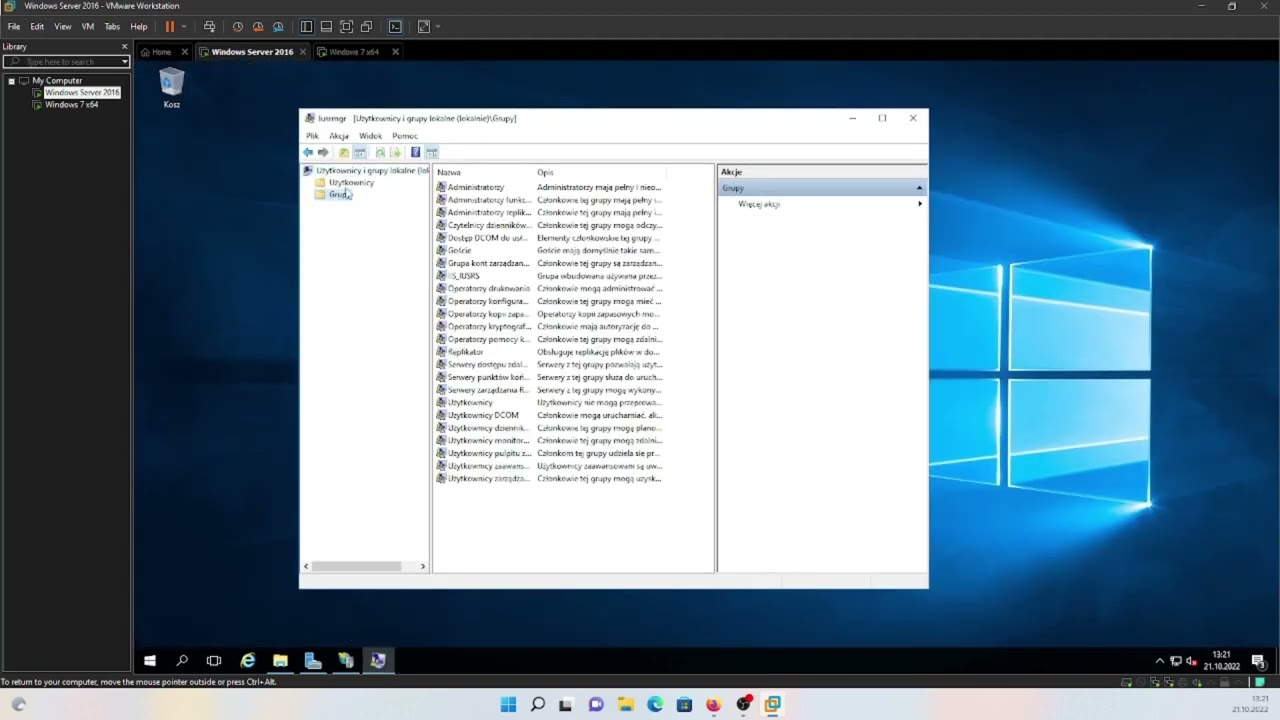The height and width of the screenshot is (720, 1280).
Task: Open Help icon in lusrmgr toolbar
Action: pyautogui.click(x=415, y=152)
